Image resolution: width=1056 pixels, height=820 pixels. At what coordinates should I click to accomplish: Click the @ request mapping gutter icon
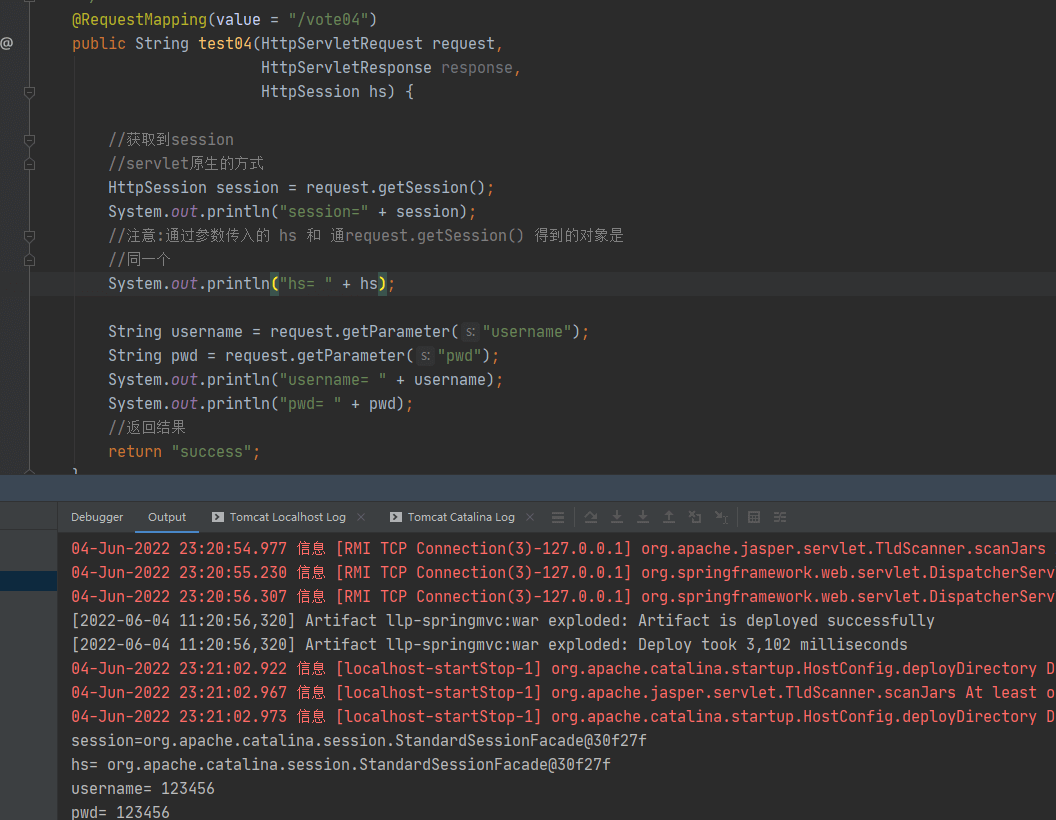point(7,44)
